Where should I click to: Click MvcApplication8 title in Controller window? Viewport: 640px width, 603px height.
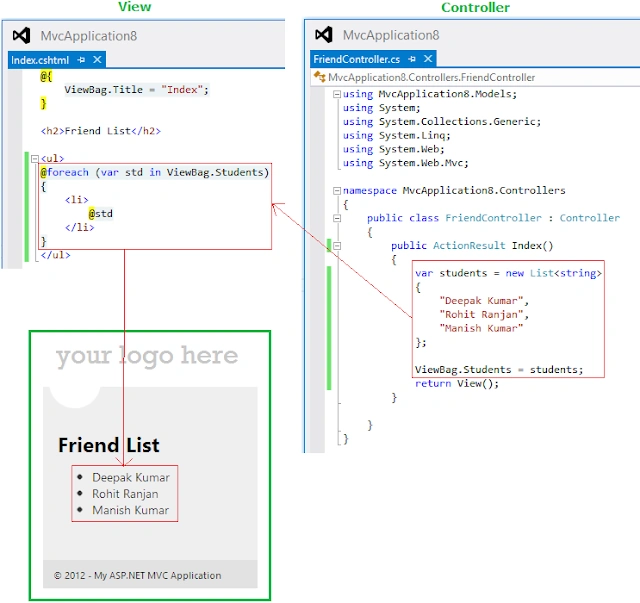point(391,35)
